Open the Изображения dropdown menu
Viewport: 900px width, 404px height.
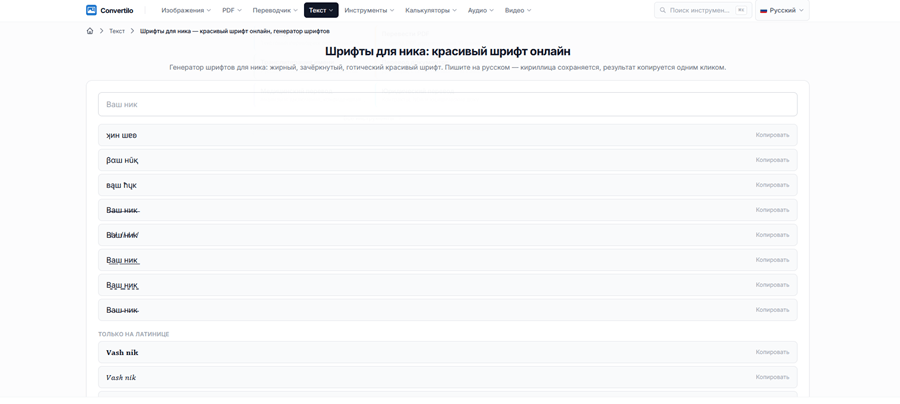coord(186,10)
